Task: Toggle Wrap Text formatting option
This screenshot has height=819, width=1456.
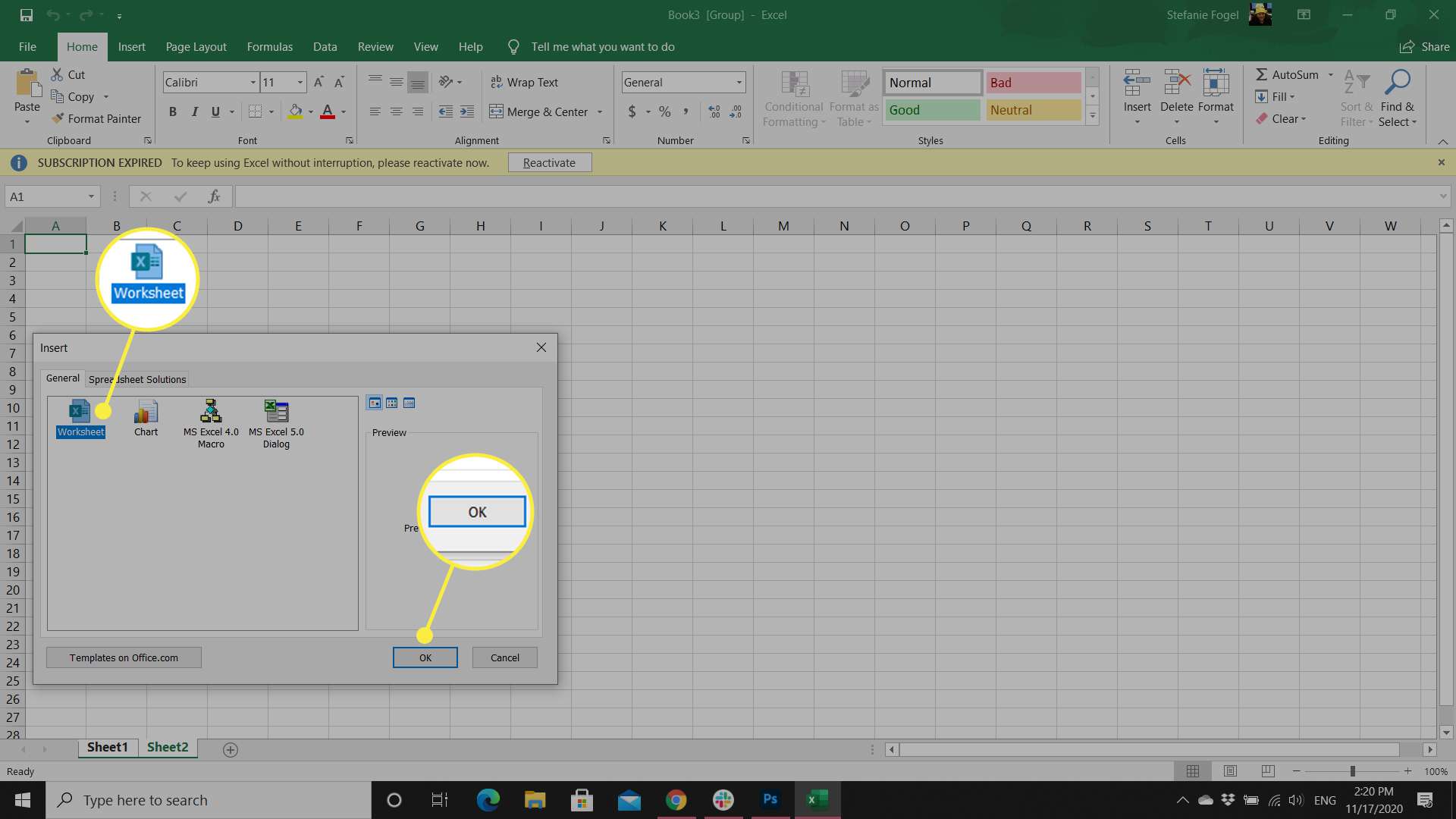Action: (525, 81)
